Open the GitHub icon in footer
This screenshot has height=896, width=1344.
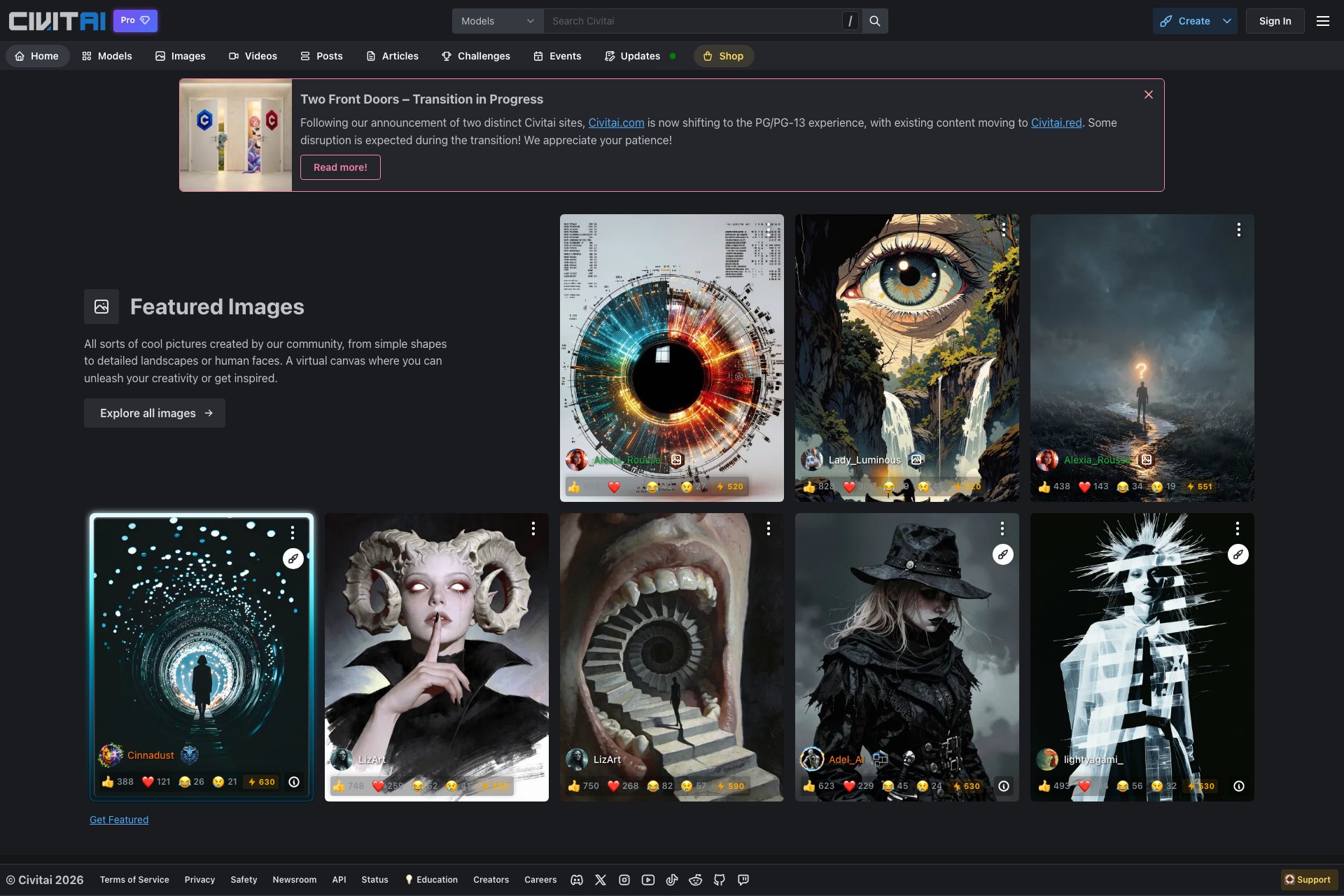tap(719, 880)
